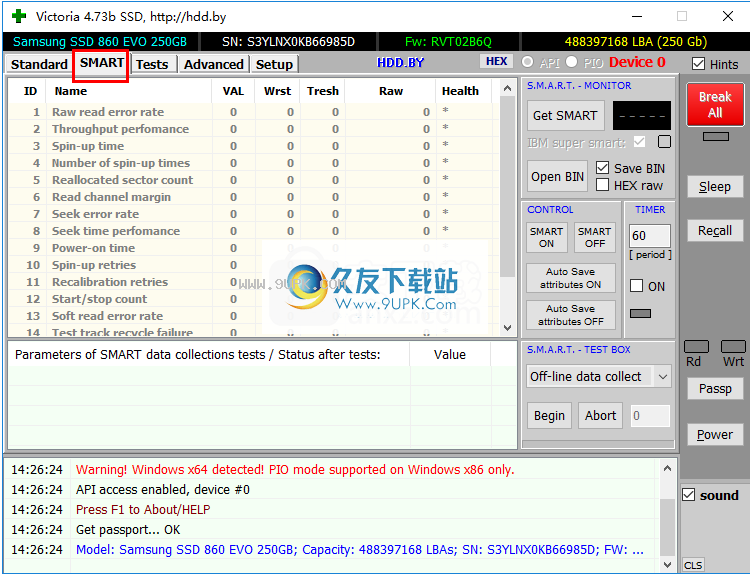Select the Start/stop count row
This screenshot has height=574, width=750.
coord(254,299)
